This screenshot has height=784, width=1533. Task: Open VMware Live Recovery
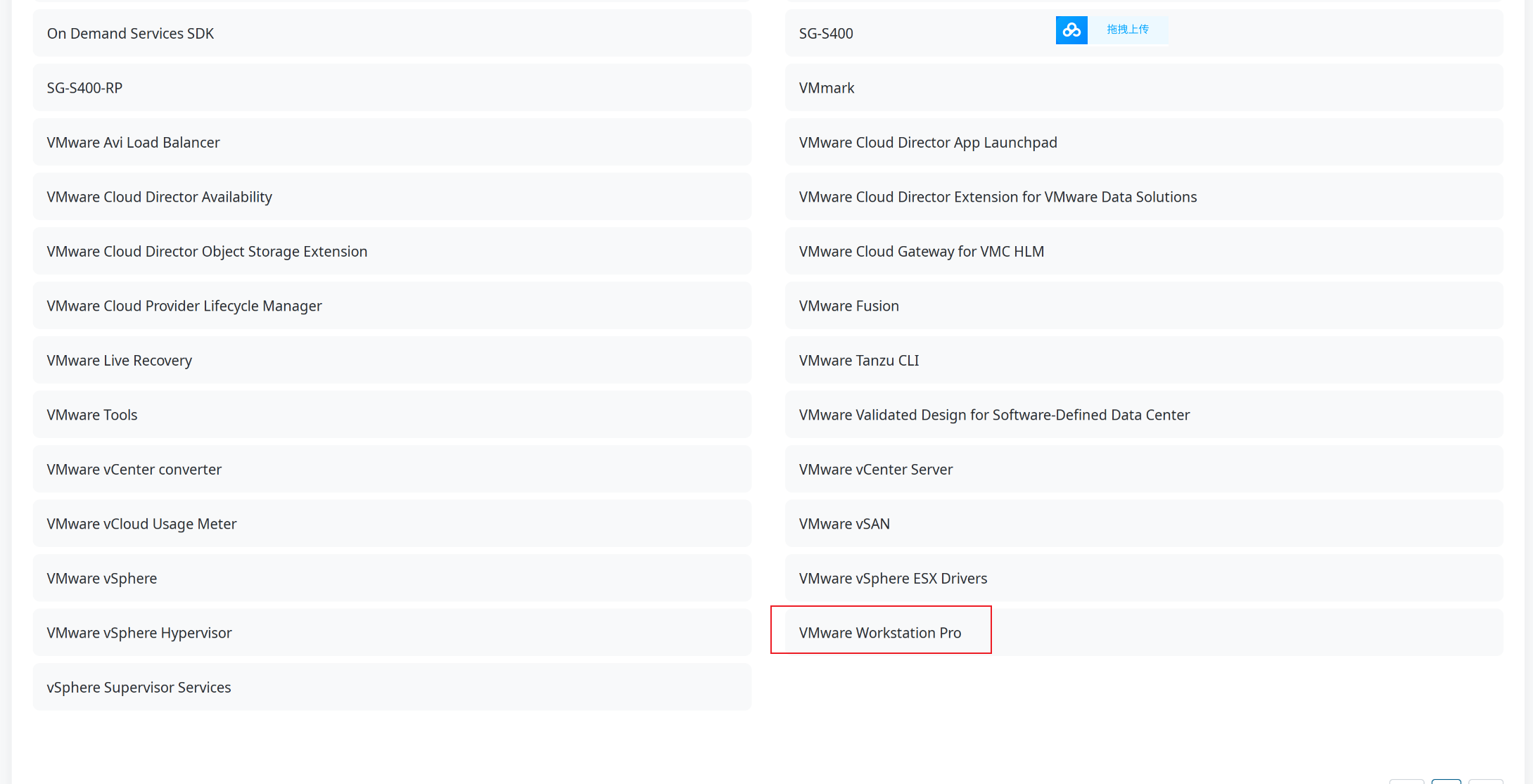coord(119,359)
